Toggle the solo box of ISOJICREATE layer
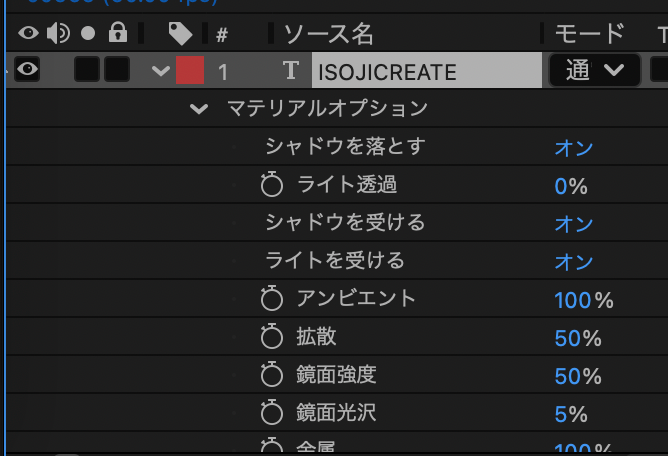Image resolution: width=668 pixels, height=456 pixels. 87,70
